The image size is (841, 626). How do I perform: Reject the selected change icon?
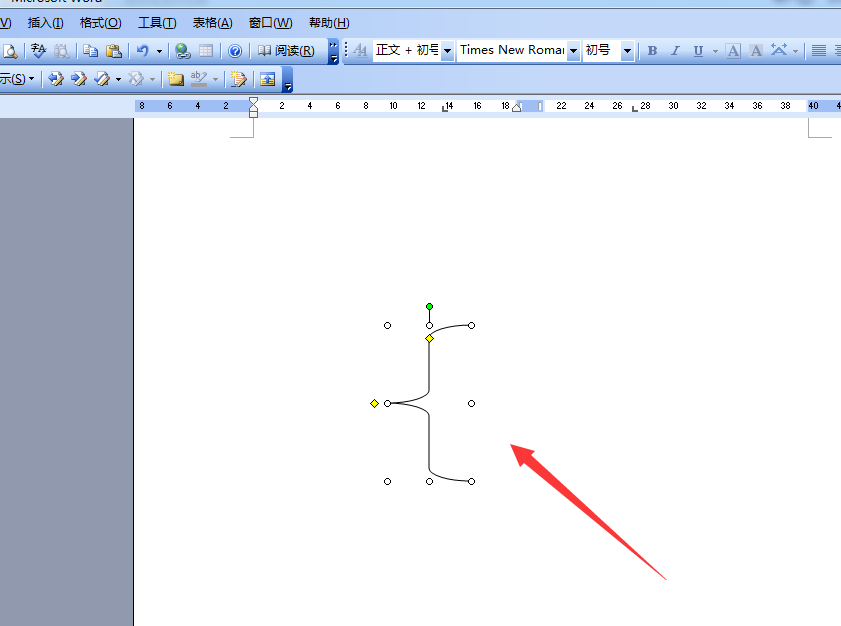136,79
